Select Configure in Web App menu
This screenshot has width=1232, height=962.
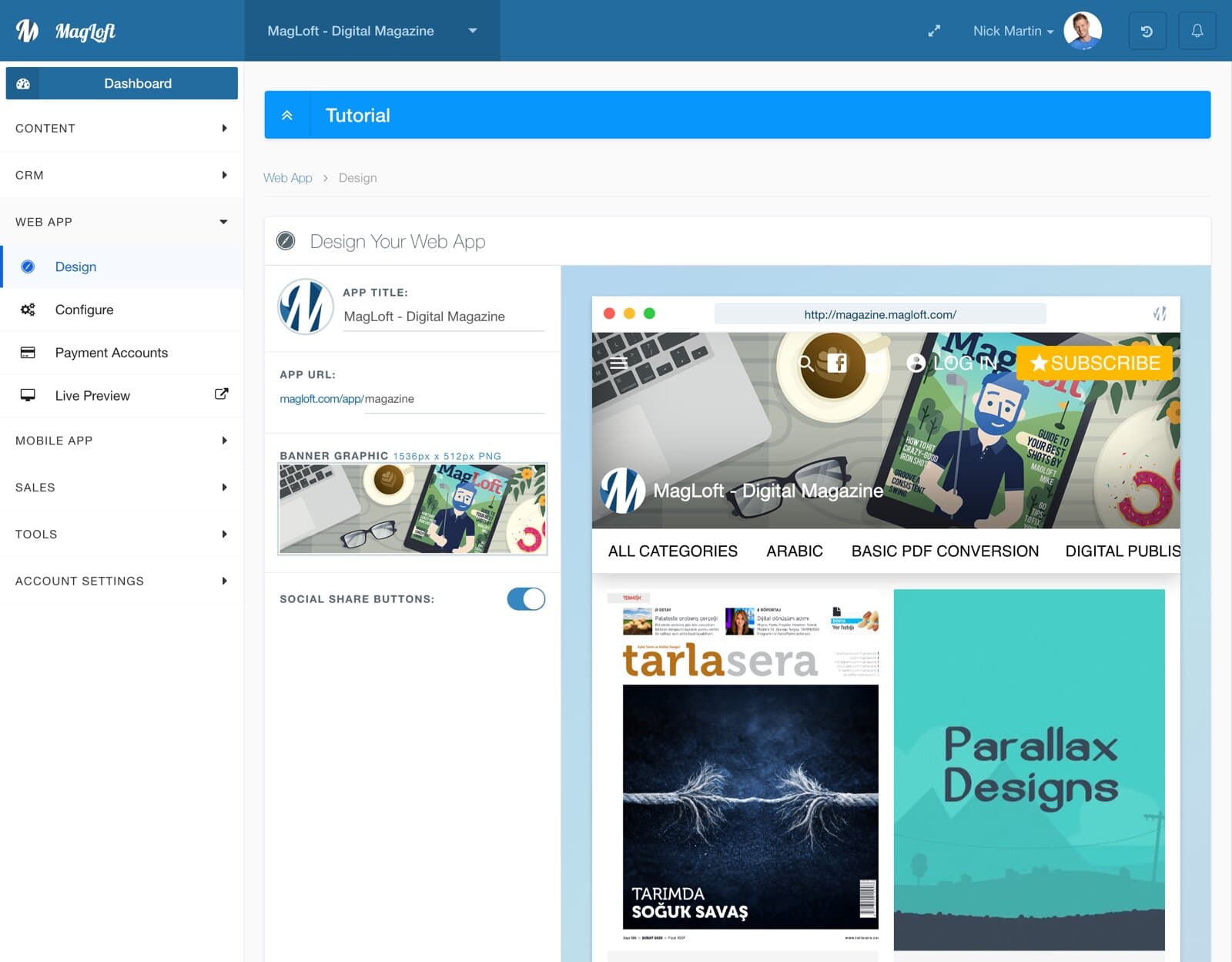[122, 310]
